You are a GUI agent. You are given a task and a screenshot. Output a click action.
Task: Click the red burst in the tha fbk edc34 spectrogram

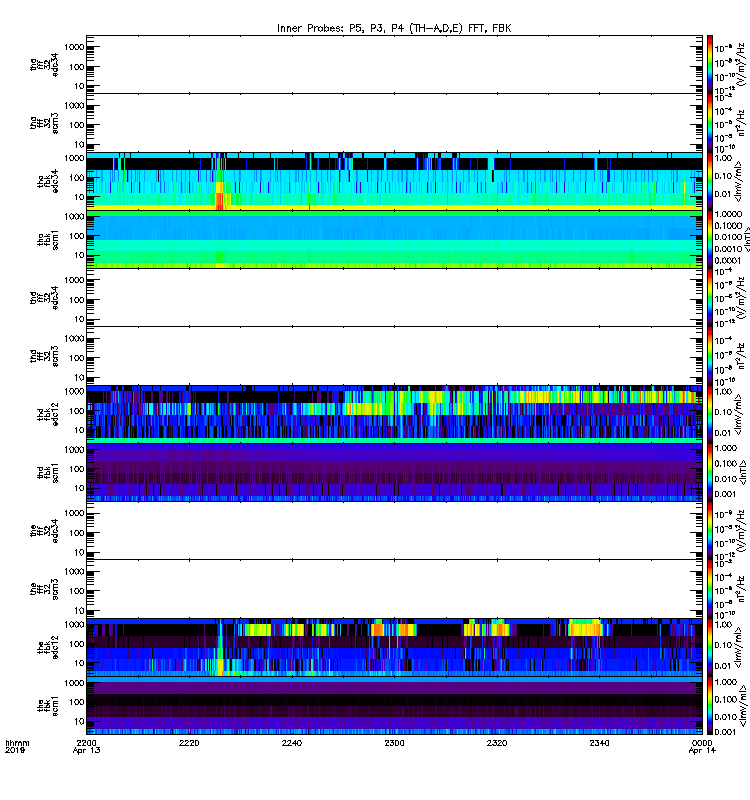pos(219,201)
